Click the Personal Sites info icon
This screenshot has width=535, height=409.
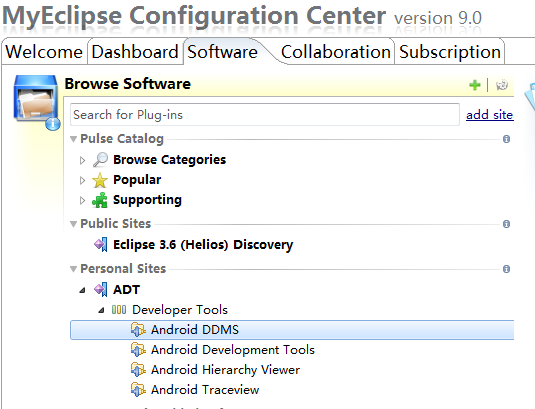pyautogui.click(x=506, y=269)
